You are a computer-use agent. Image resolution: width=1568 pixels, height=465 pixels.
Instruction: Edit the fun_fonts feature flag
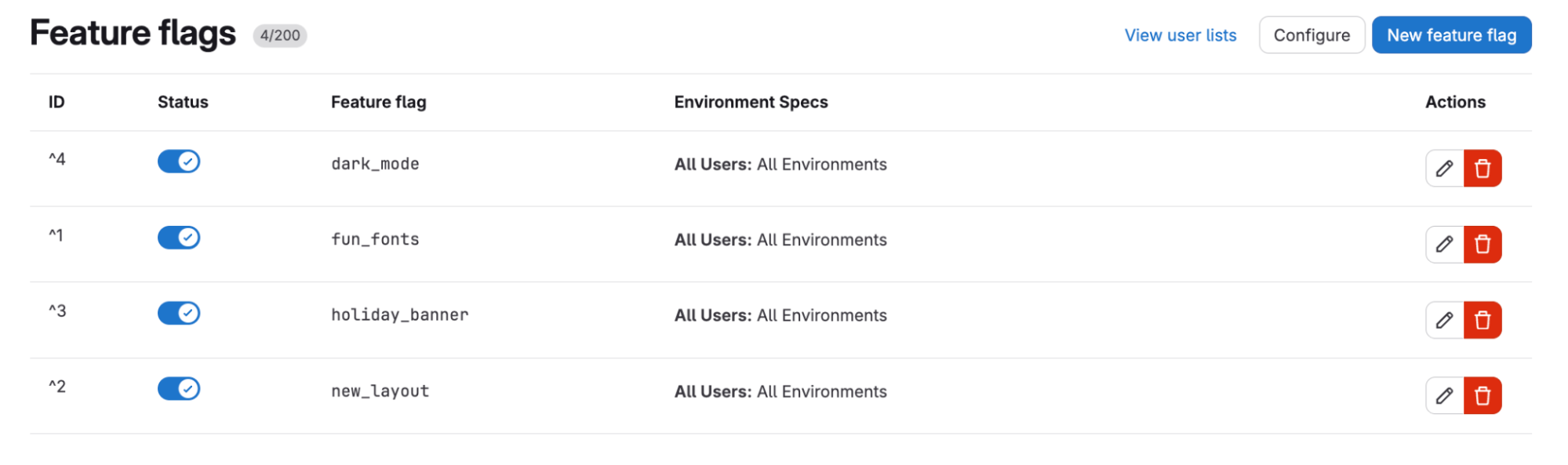point(1443,244)
